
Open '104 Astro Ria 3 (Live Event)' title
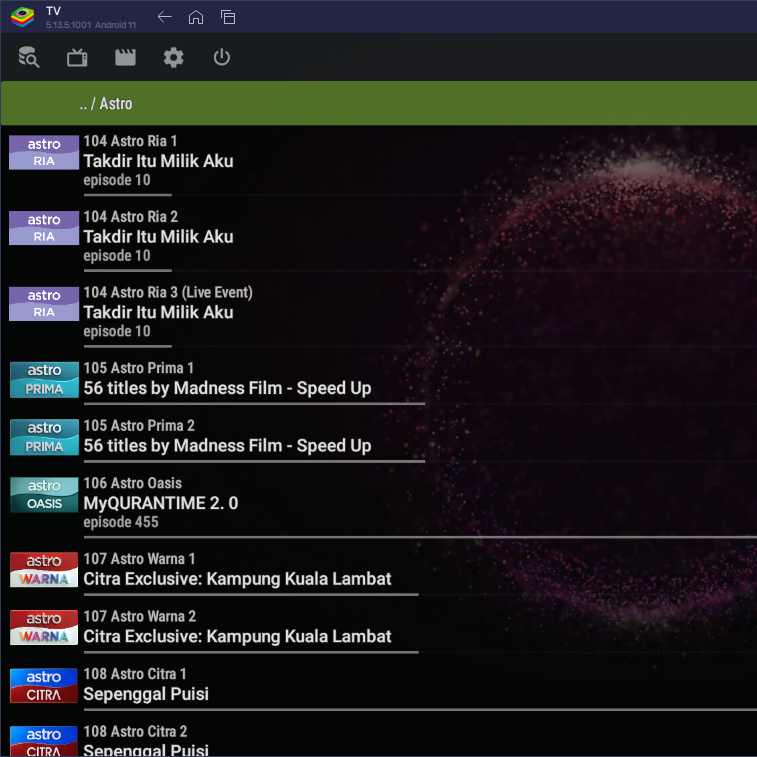click(168, 293)
